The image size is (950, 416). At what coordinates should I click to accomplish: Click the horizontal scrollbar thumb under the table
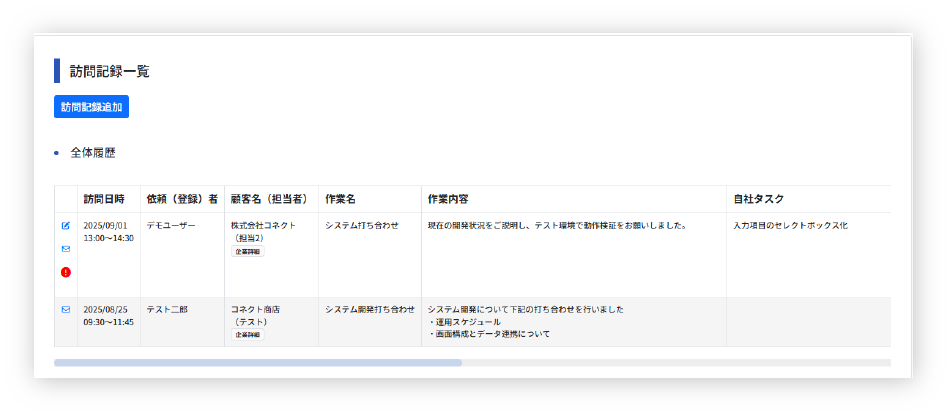[x=257, y=362]
